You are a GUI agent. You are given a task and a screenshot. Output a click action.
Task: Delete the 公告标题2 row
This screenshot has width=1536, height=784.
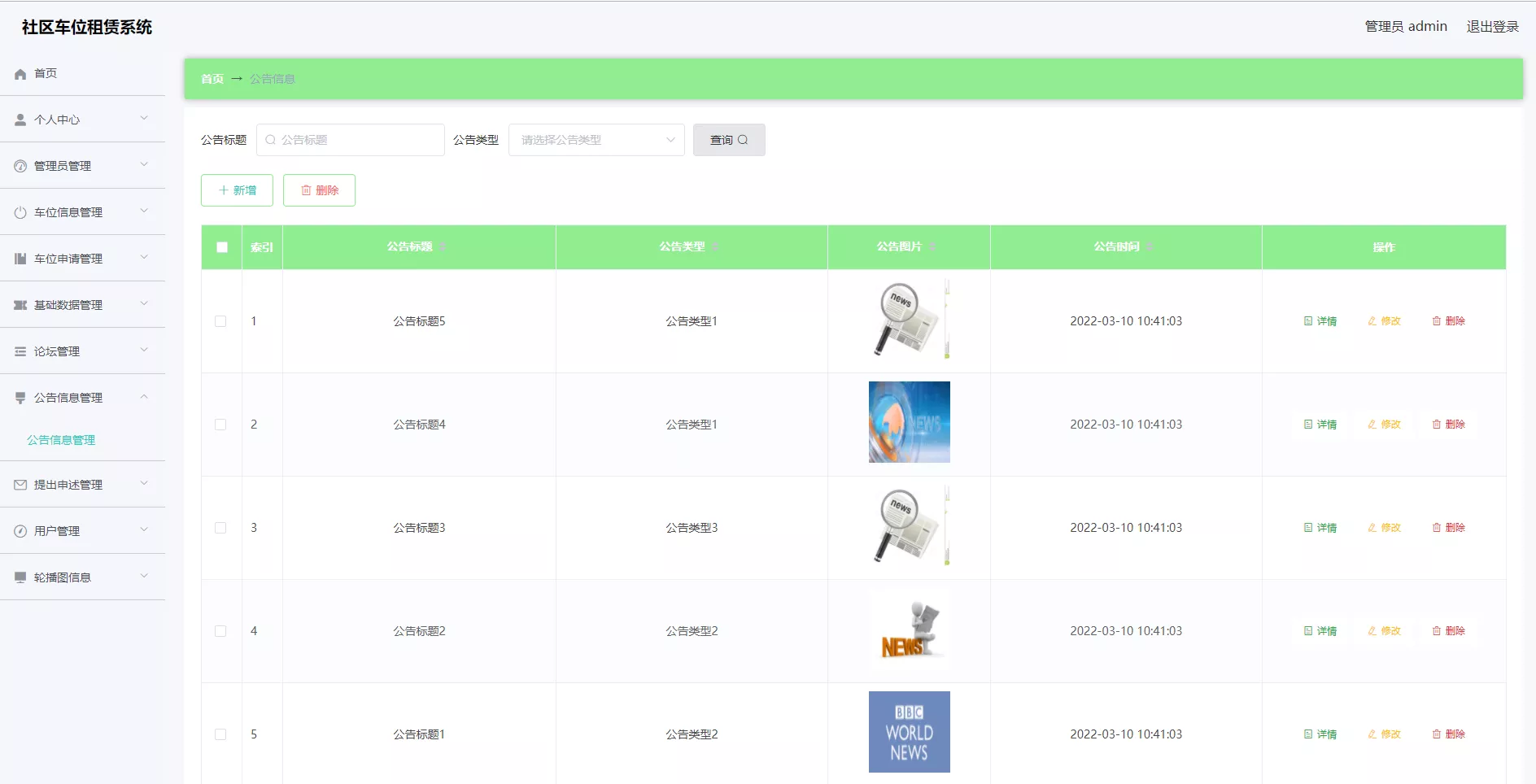click(1449, 631)
